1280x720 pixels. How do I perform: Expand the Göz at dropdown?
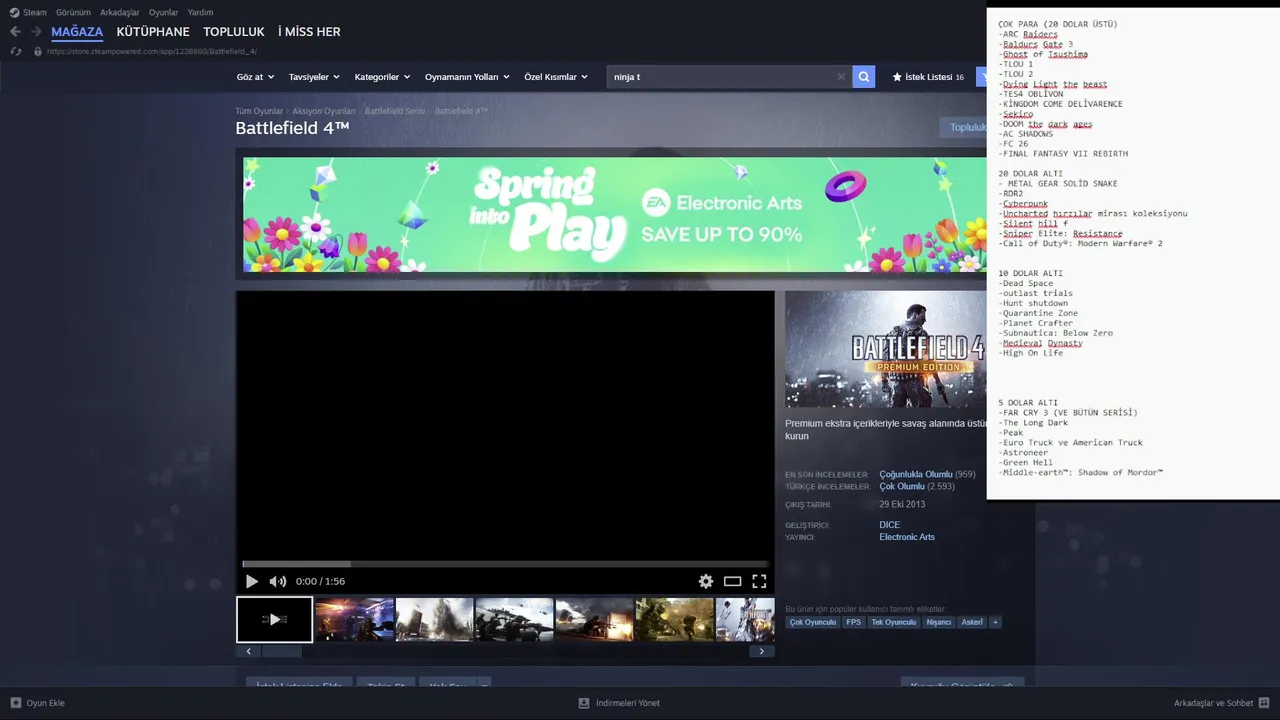coord(255,77)
